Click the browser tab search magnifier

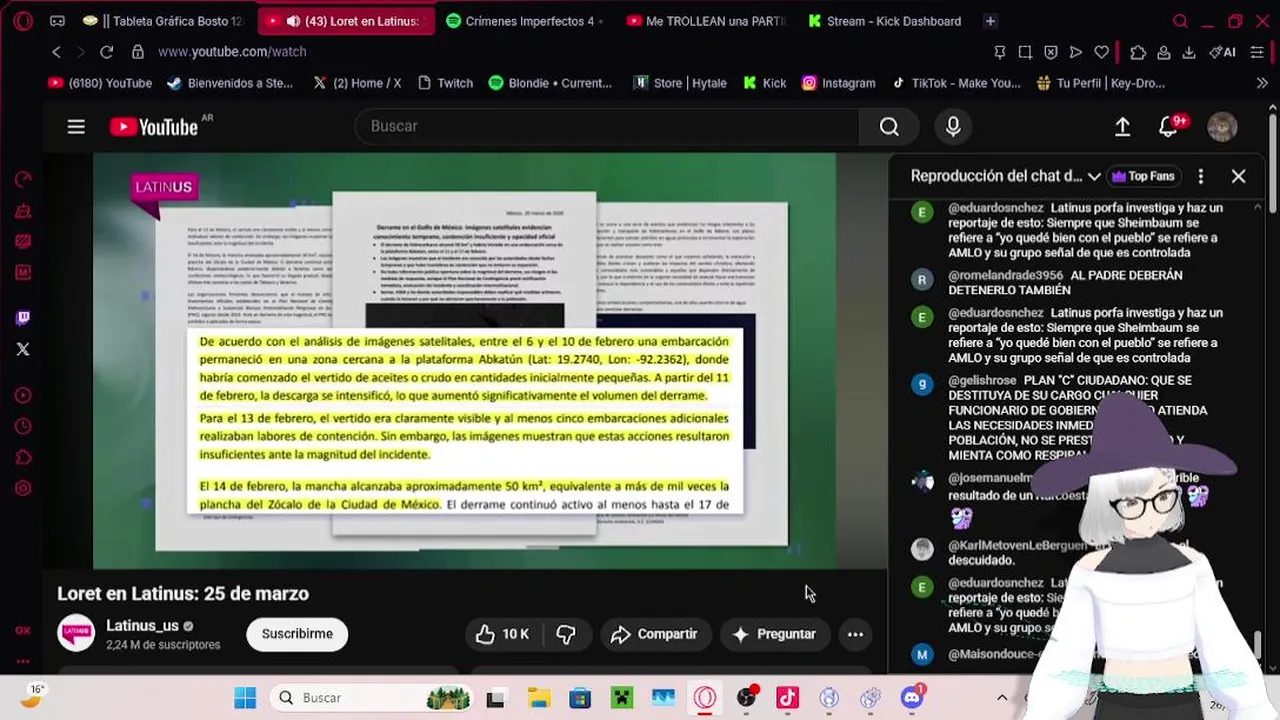[1180, 21]
